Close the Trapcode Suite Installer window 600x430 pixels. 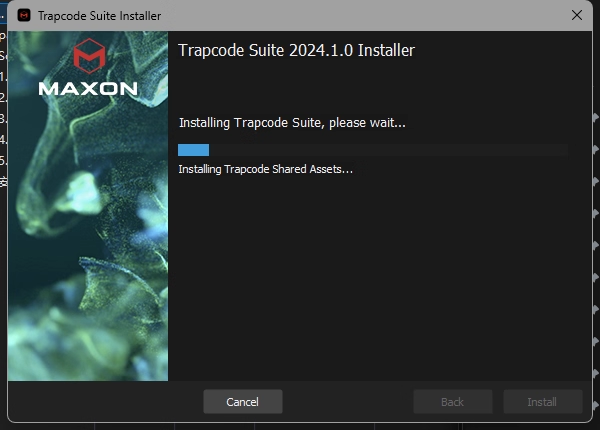[577, 15]
